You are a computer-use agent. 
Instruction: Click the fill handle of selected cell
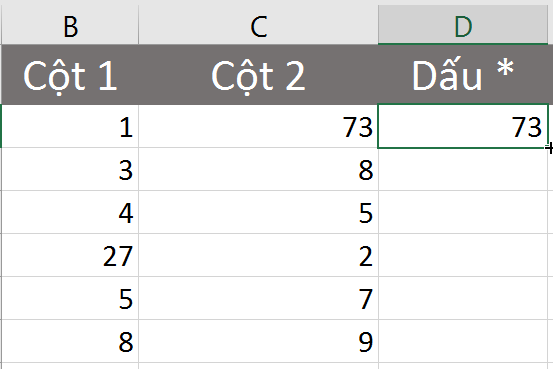point(548,148)
